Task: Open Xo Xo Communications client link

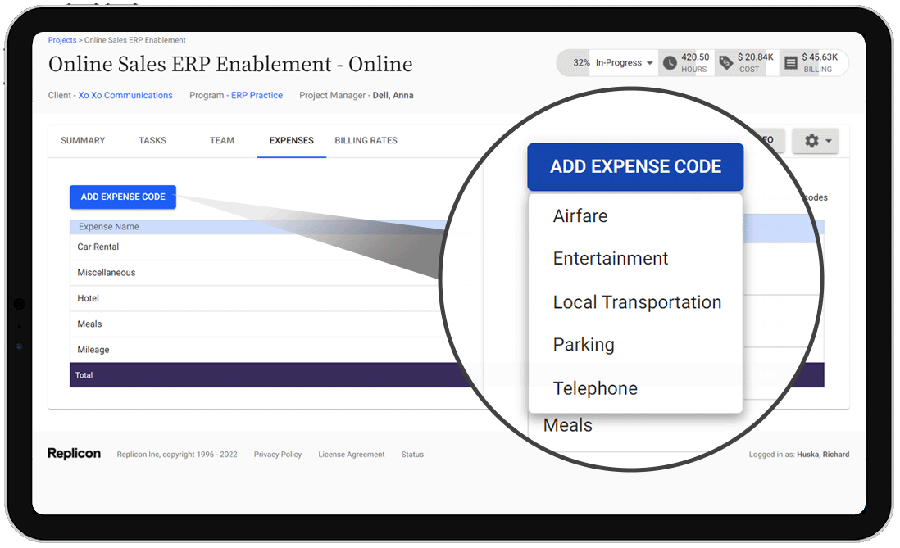Action: [125, 95]
